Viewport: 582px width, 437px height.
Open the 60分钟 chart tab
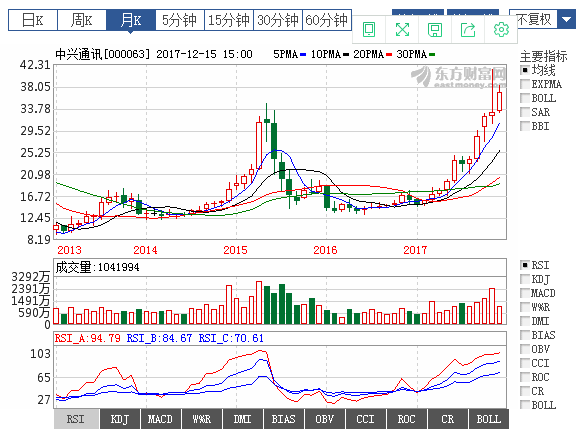point(327,20)
